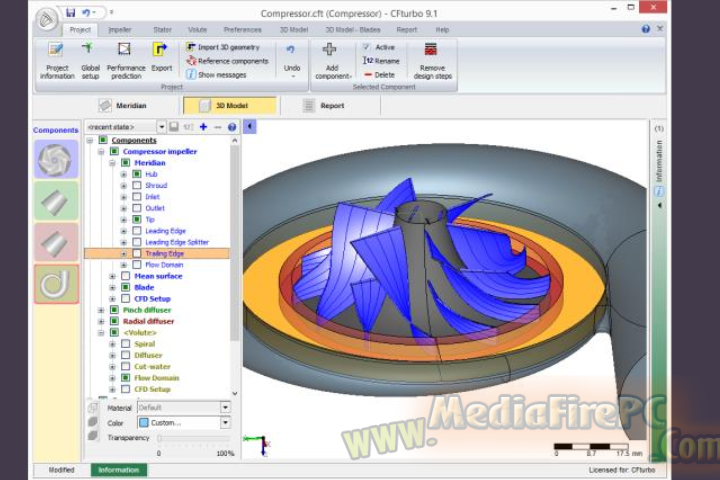
Task: Select the Flow Domain item under Meridian
Action: click(164, 265)
